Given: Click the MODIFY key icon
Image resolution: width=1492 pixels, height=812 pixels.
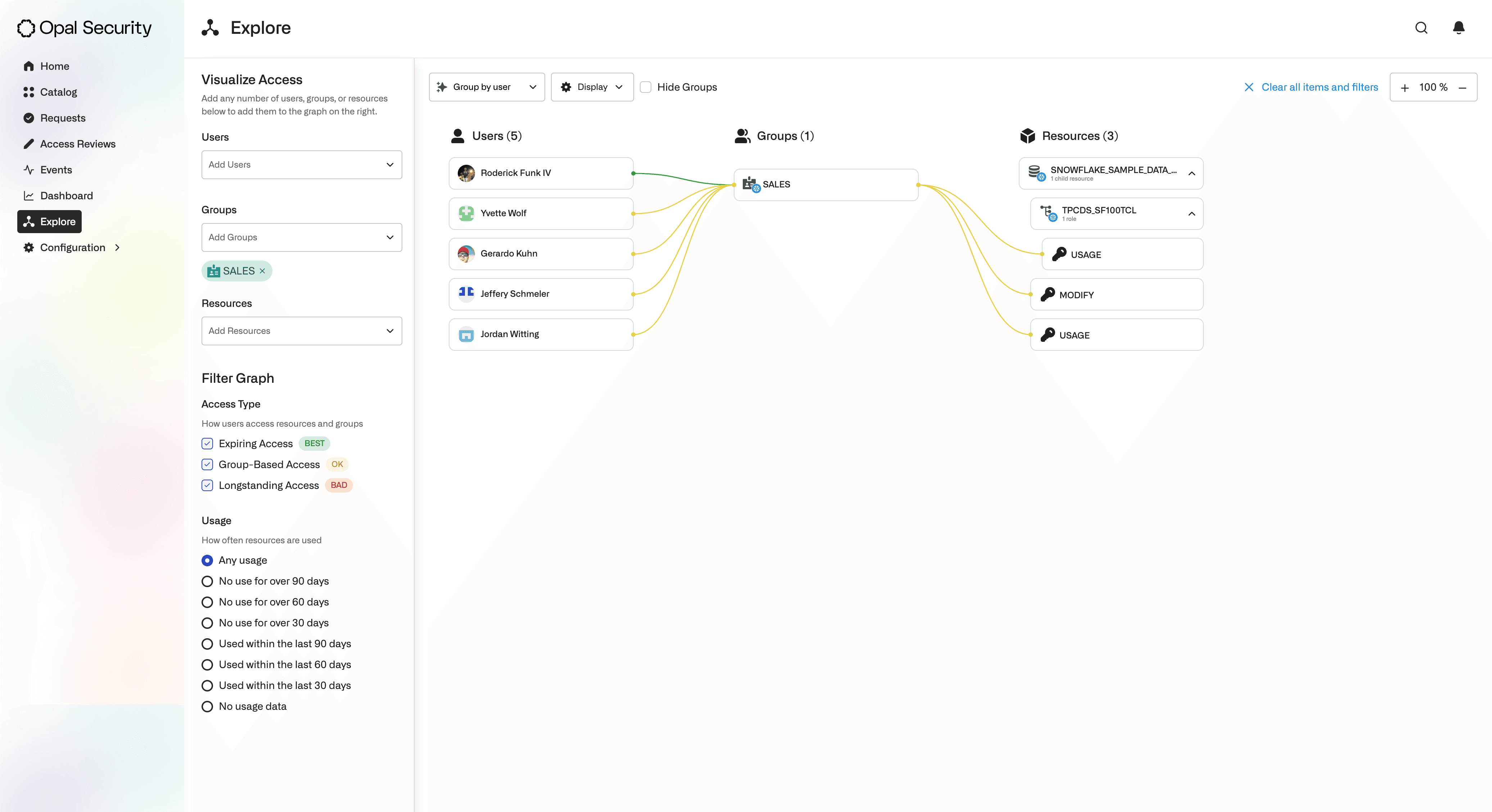Looking at the screenshot, I should [x=1047, y=294].
